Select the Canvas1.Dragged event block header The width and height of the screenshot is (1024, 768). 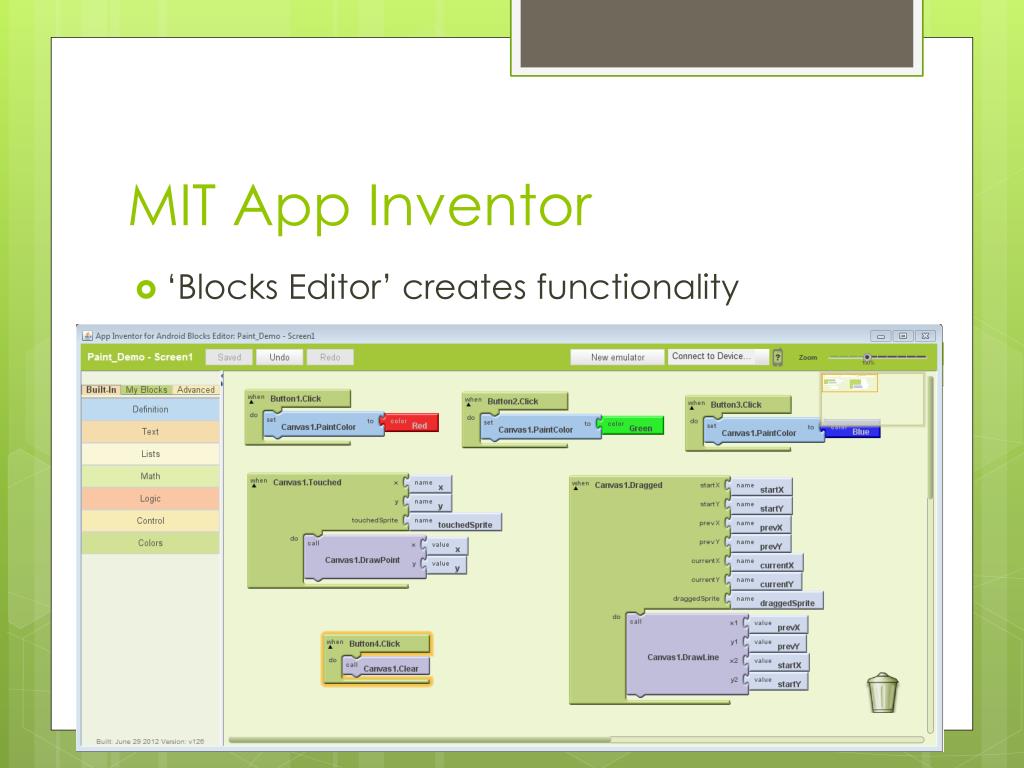628,485
